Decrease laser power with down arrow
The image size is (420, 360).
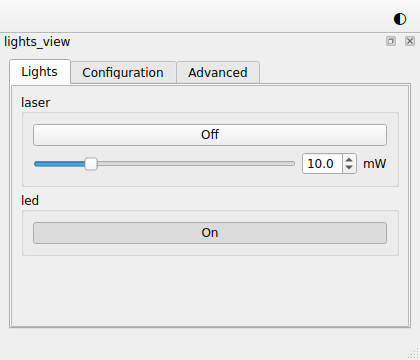349,168
